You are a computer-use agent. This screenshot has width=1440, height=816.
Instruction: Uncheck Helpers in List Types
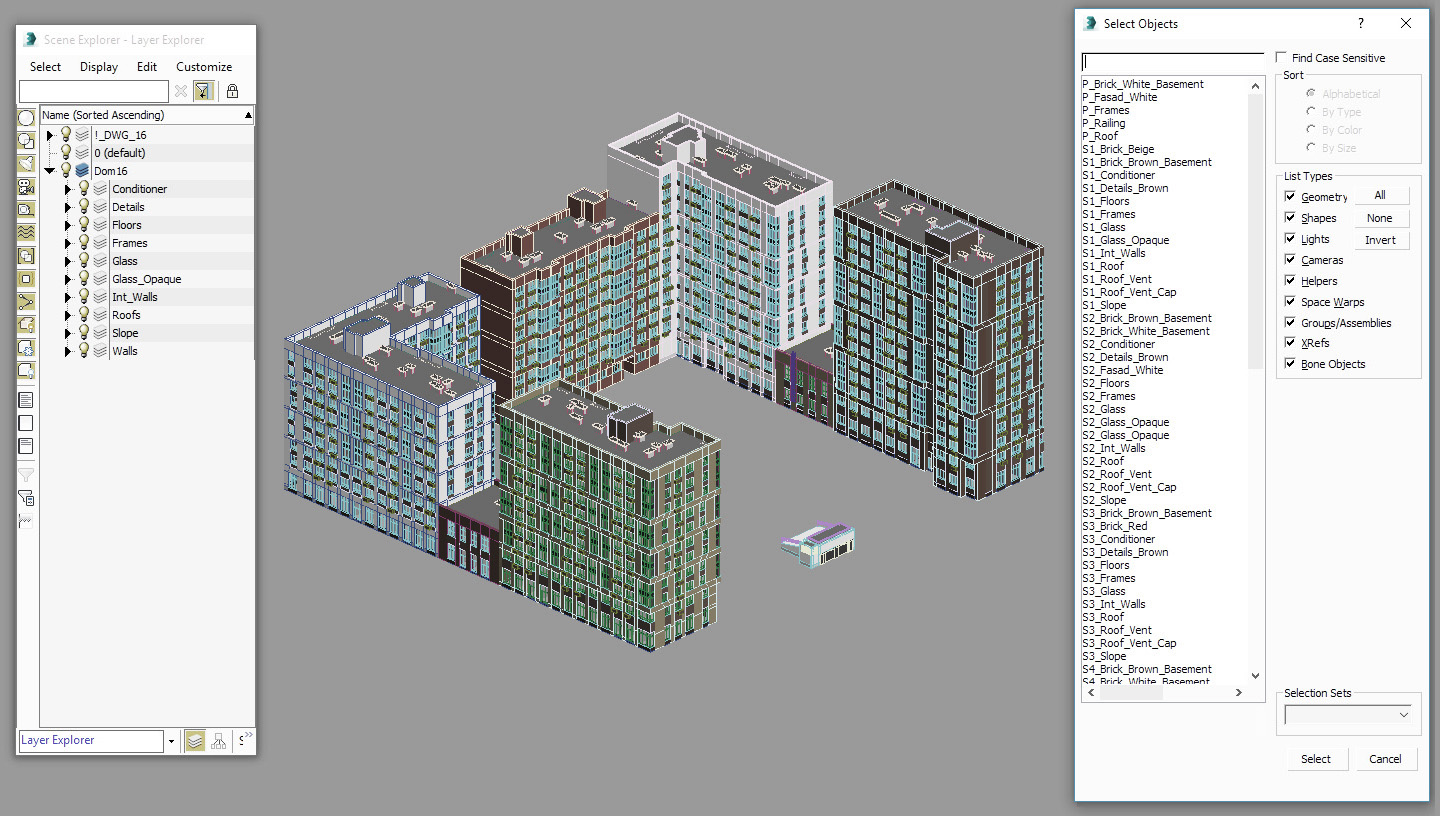tap(1291, 281)
